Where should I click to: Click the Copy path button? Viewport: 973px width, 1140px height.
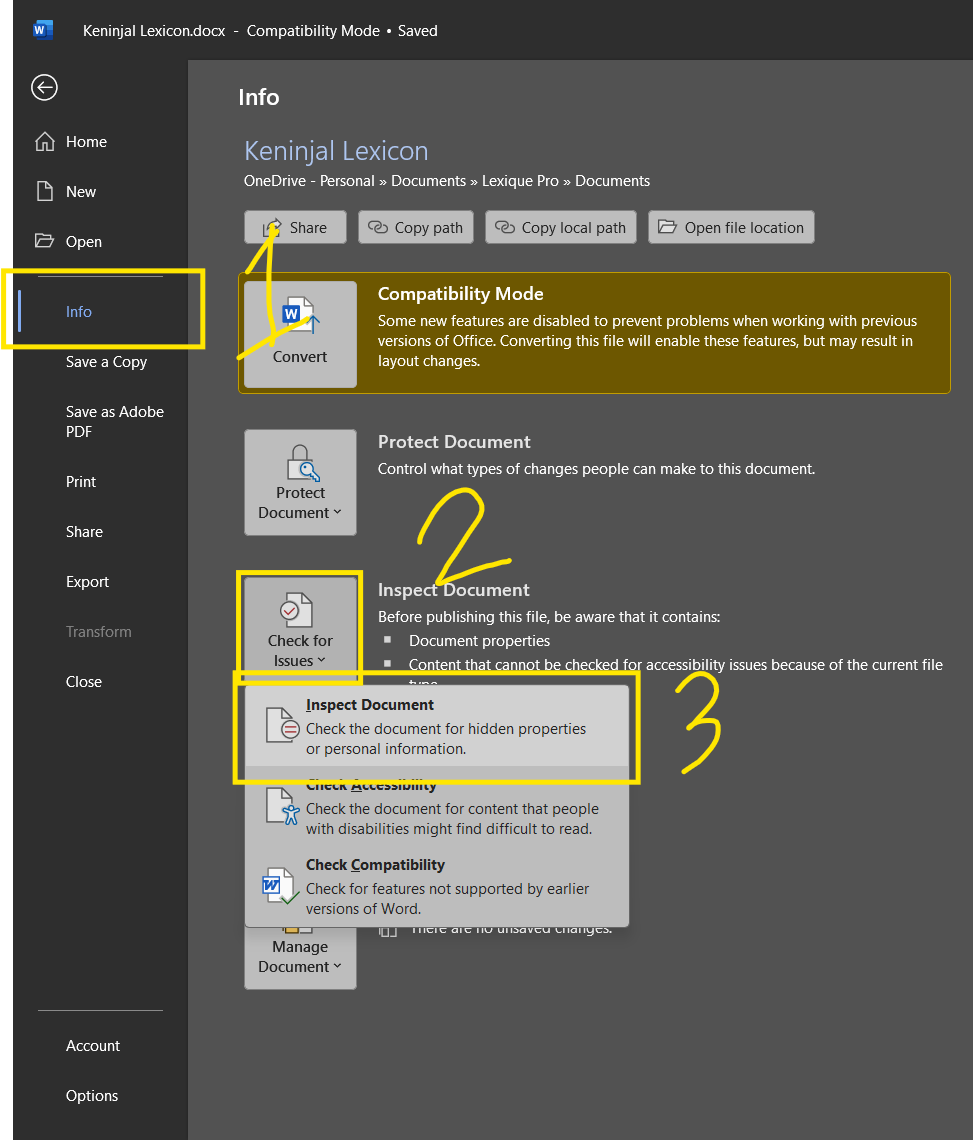tap(416, 228)
